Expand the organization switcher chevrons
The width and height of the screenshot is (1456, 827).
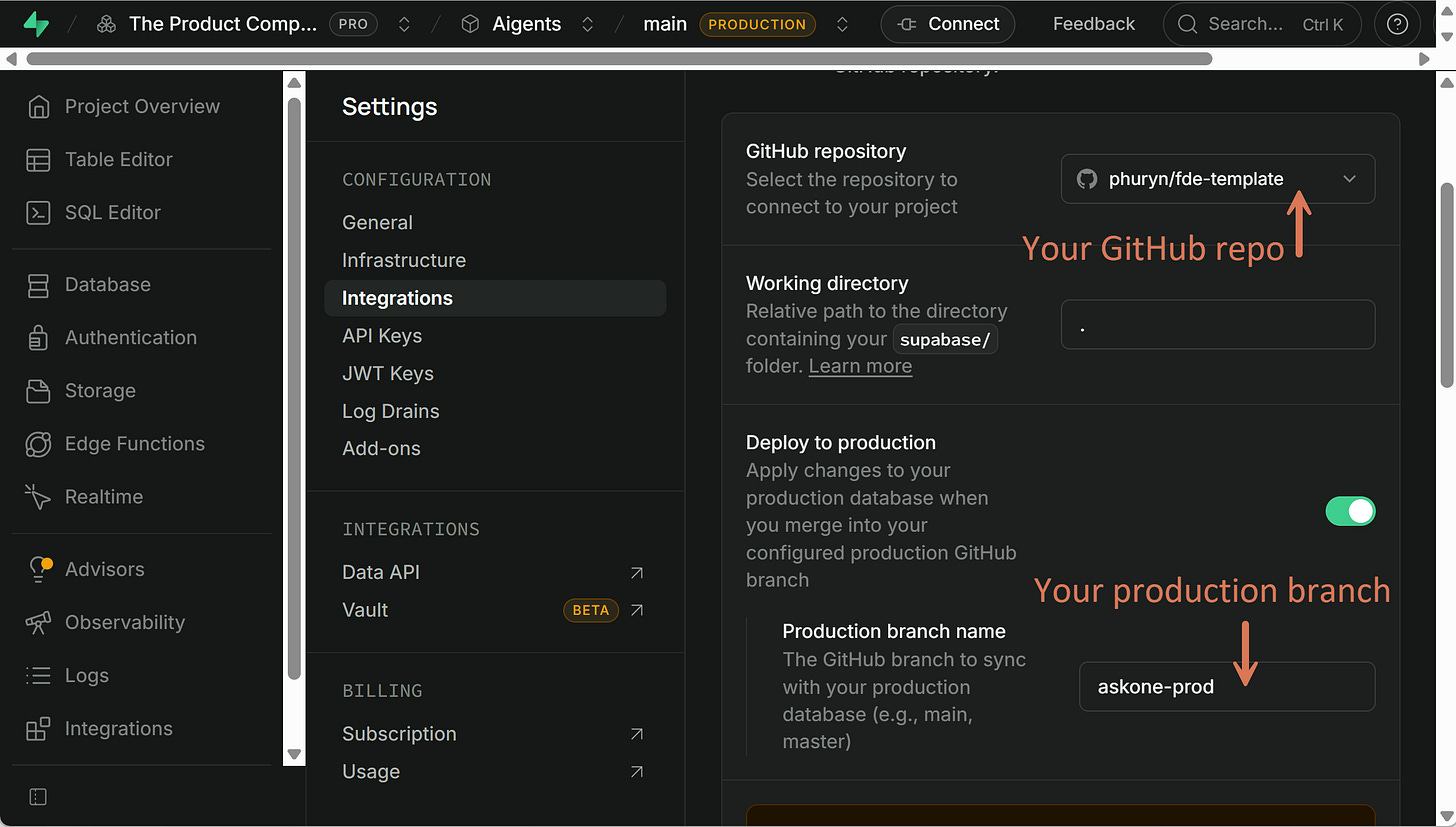tap(404, 24)
